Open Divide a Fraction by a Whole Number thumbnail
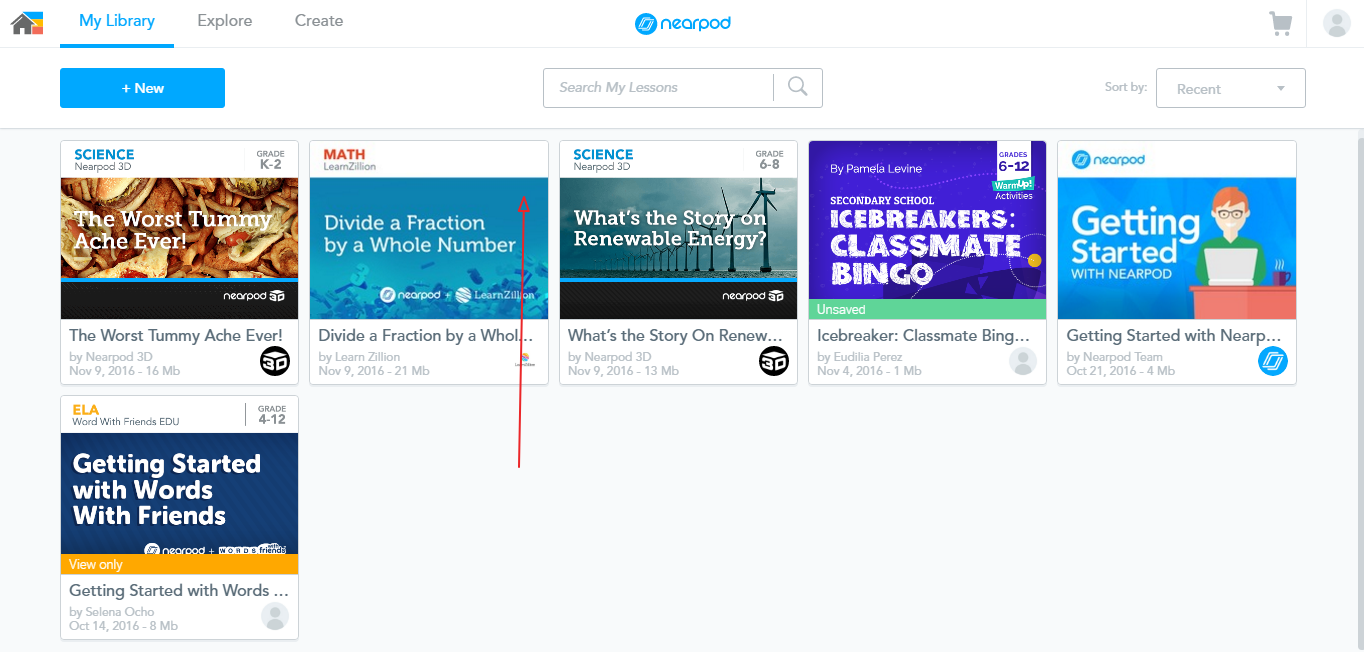Screen dimensions: 1364x657 [429, 247]
